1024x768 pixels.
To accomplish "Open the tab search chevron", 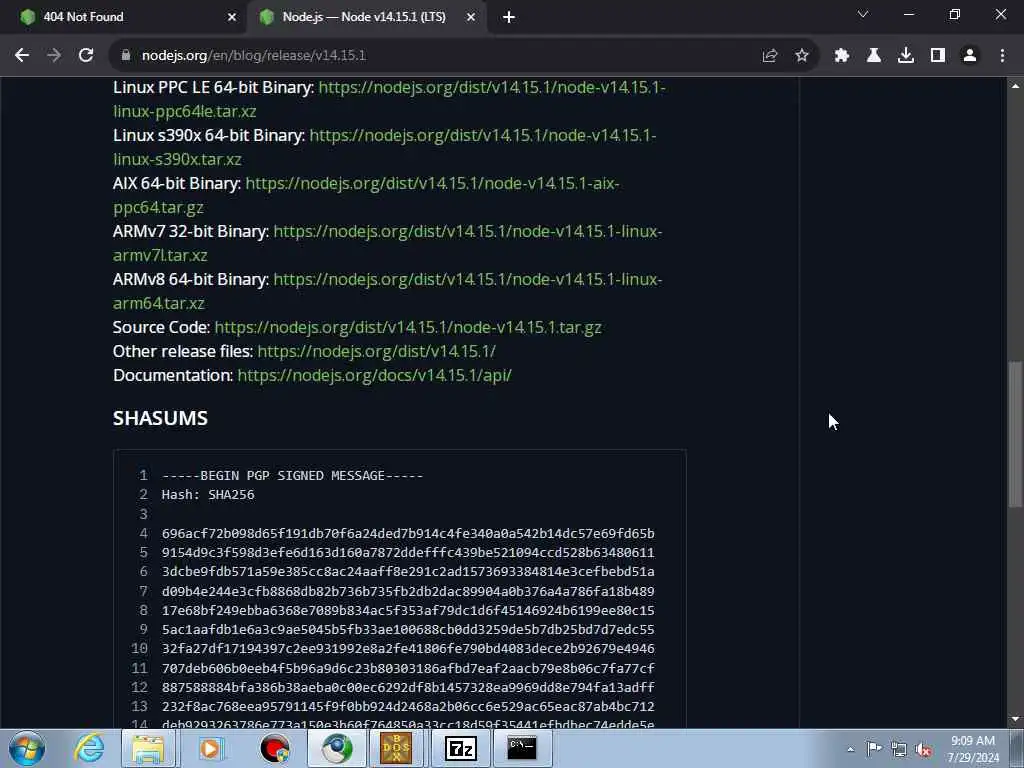I will [x=863, y=14].
